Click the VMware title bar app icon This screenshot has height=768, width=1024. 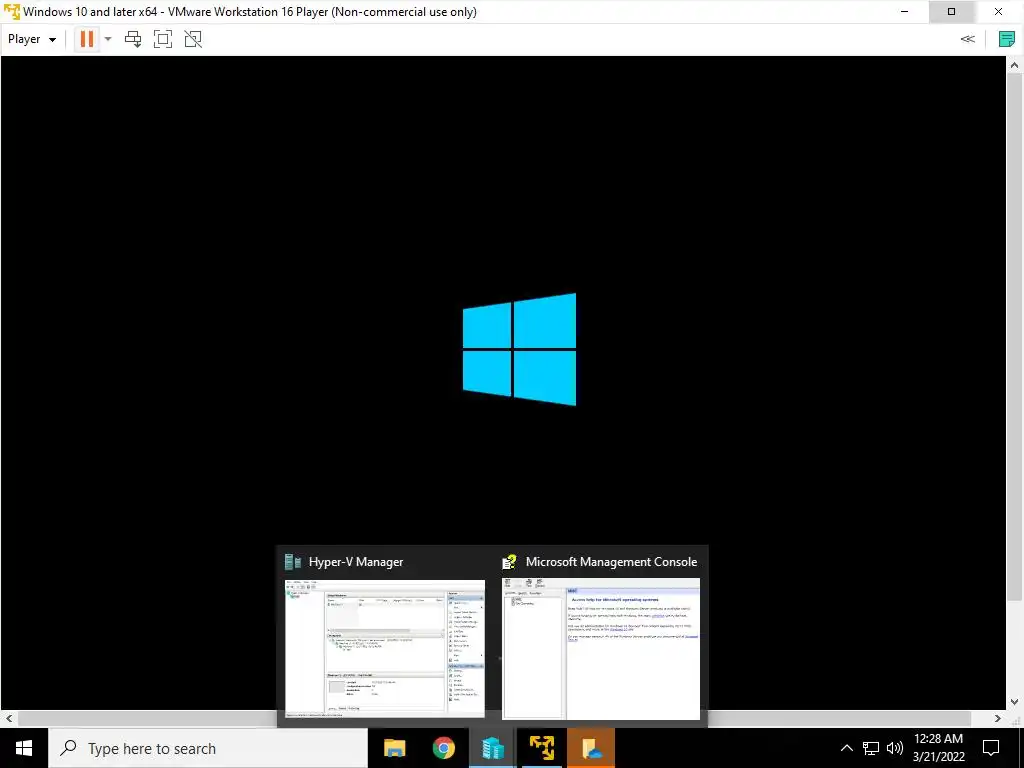(x=11, y=12)
